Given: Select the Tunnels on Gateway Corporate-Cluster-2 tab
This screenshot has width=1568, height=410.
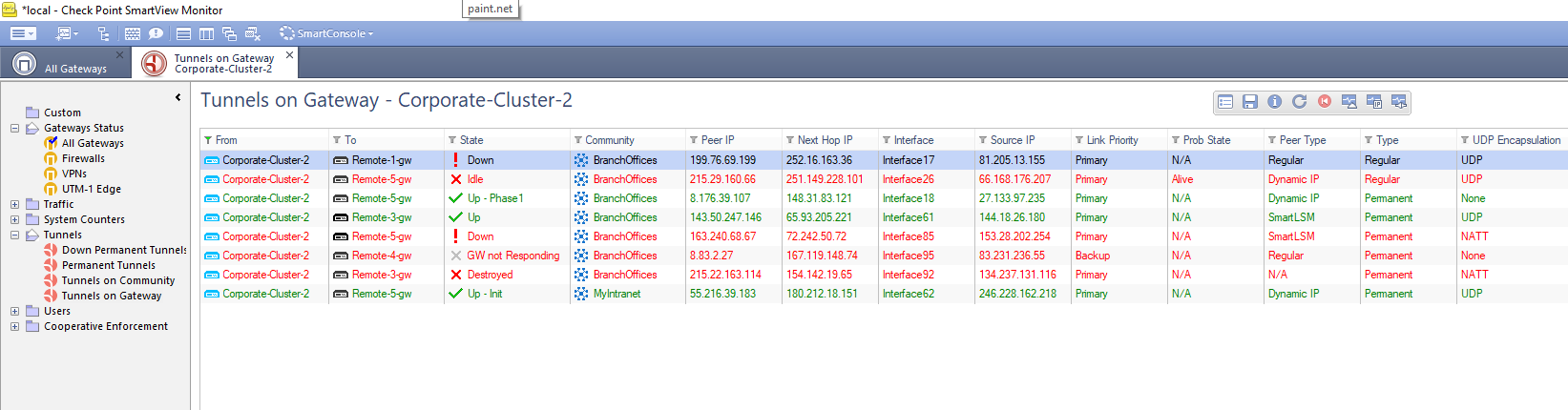Looking at the screenshot, I should [216, 64].
